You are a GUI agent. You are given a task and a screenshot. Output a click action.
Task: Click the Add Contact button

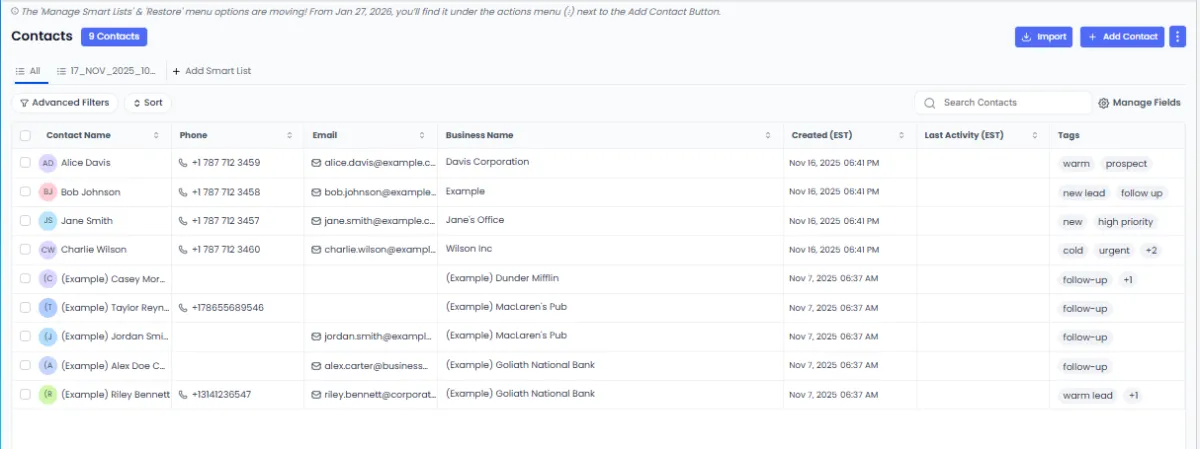point(1122,36)
